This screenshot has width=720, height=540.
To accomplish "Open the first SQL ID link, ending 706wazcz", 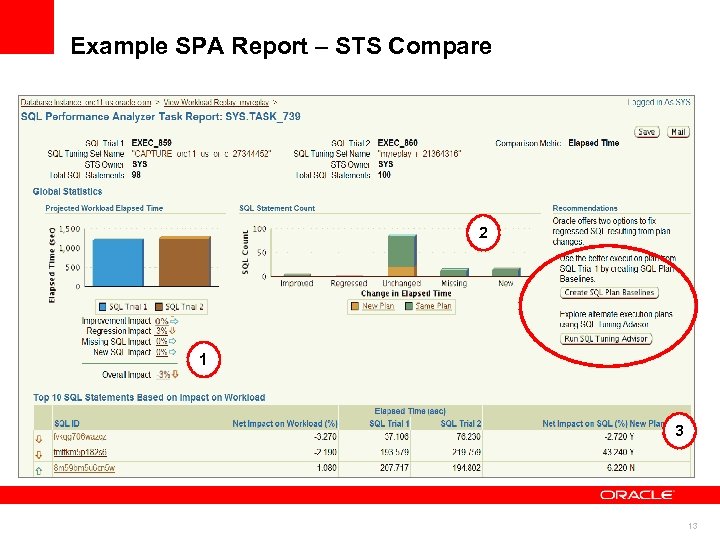I will coord(80,437).
